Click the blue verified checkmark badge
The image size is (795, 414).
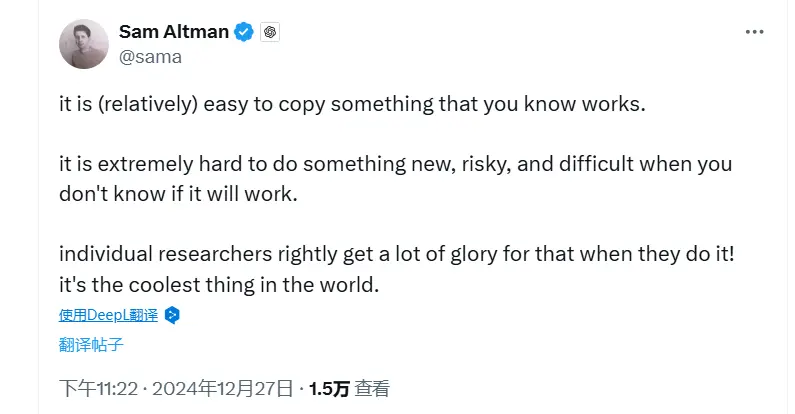pos(244,32)
